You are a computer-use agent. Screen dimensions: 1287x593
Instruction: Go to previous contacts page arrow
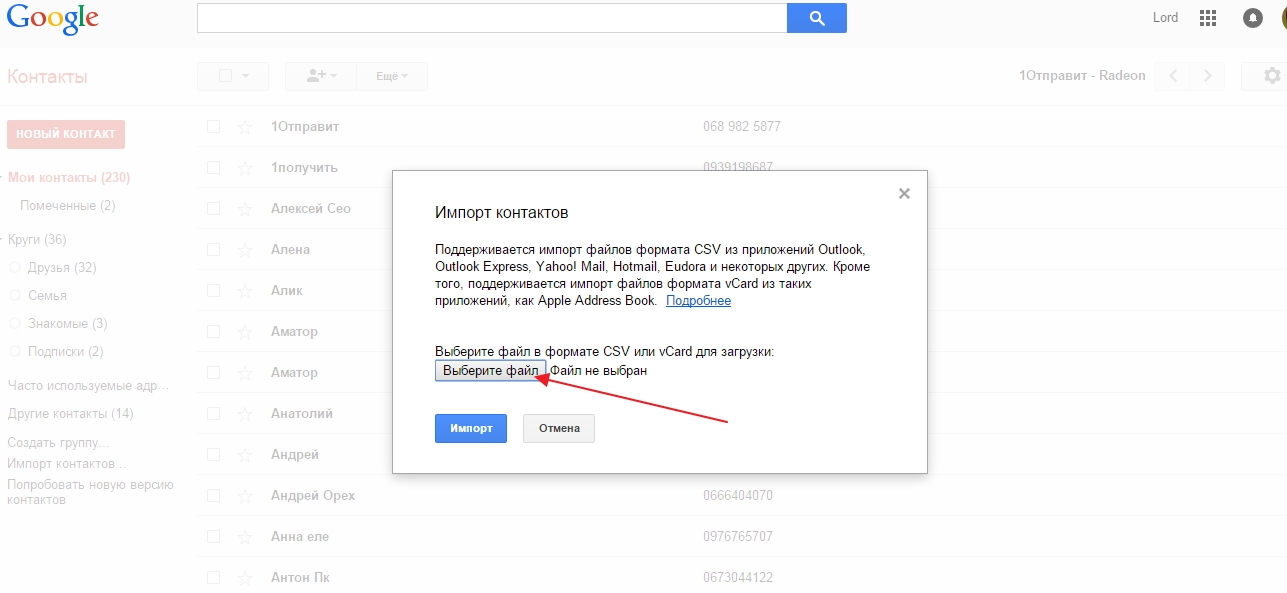pyautogui.click(x=1173, y=76)
